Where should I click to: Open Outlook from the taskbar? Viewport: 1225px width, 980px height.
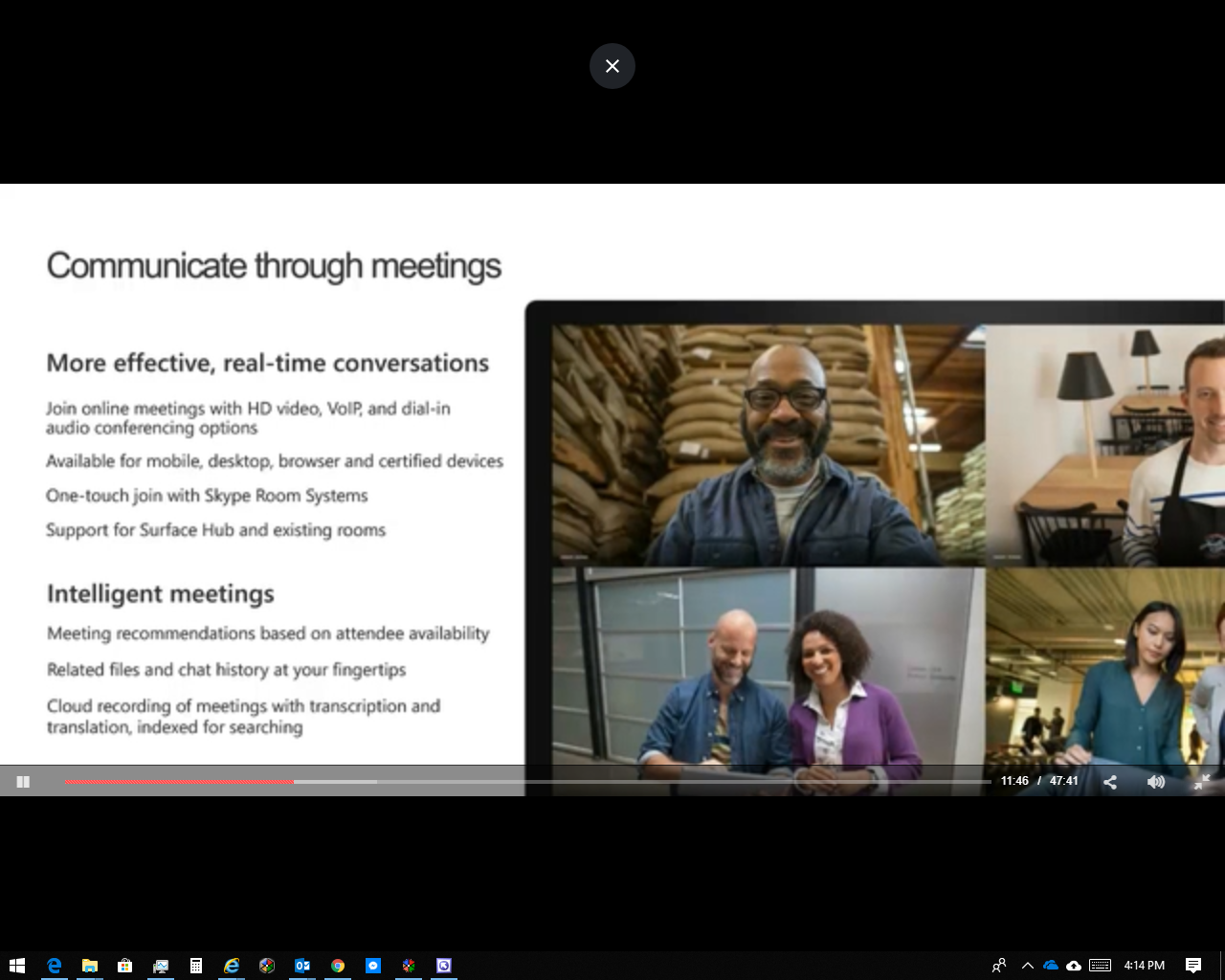coord(302,966)
